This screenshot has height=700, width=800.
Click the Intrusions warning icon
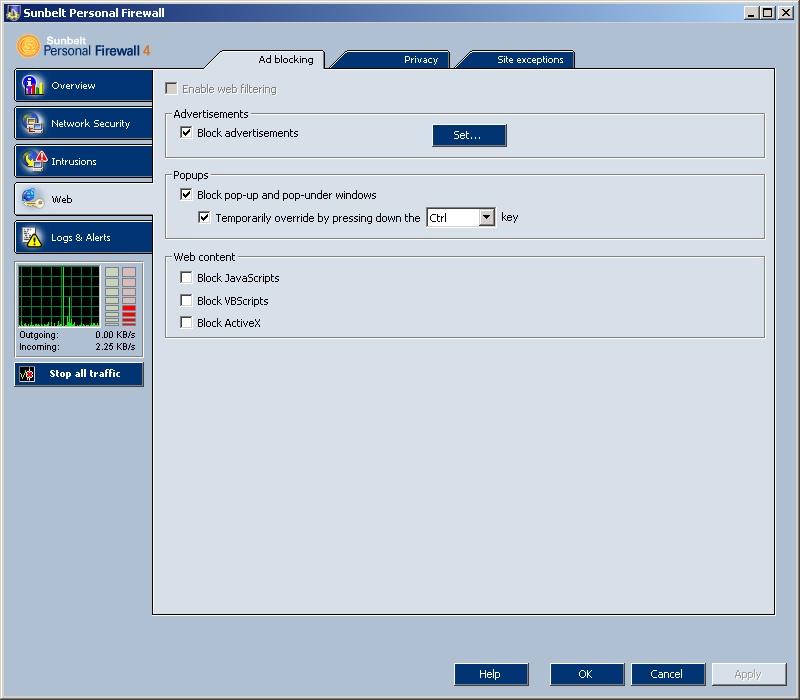click(33, 161)
